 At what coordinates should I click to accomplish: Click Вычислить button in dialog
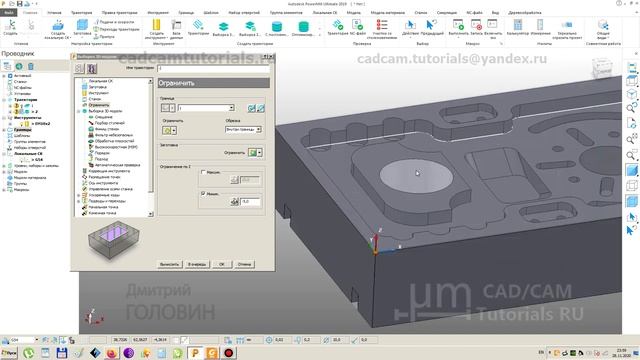click(169, 264)
